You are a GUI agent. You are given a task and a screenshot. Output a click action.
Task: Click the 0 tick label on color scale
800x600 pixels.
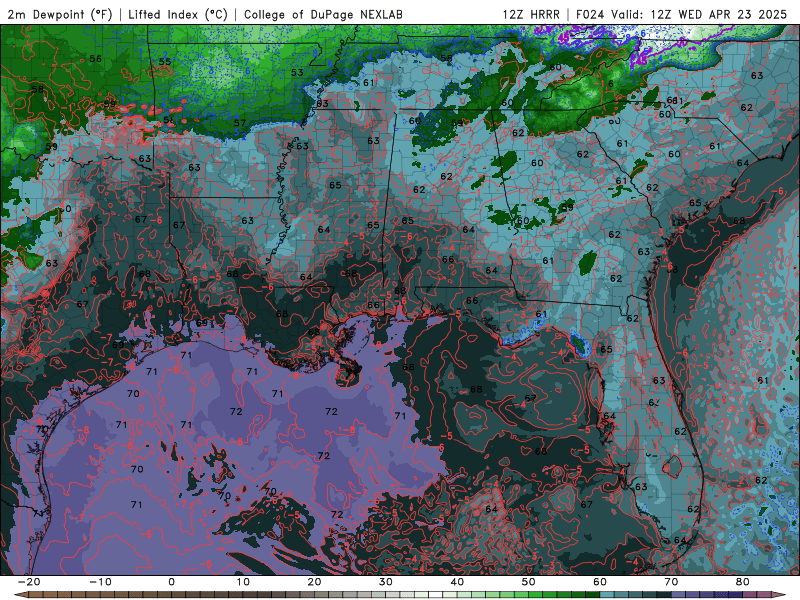point(171,582)
